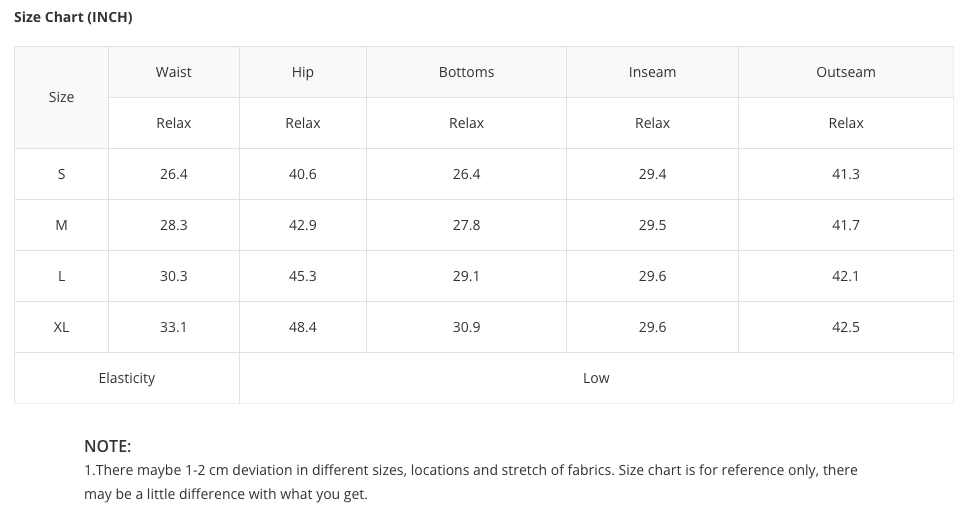This screenshot has height=511, width=970.
Task: Click the Inseam column header
Action: [652, 72]
